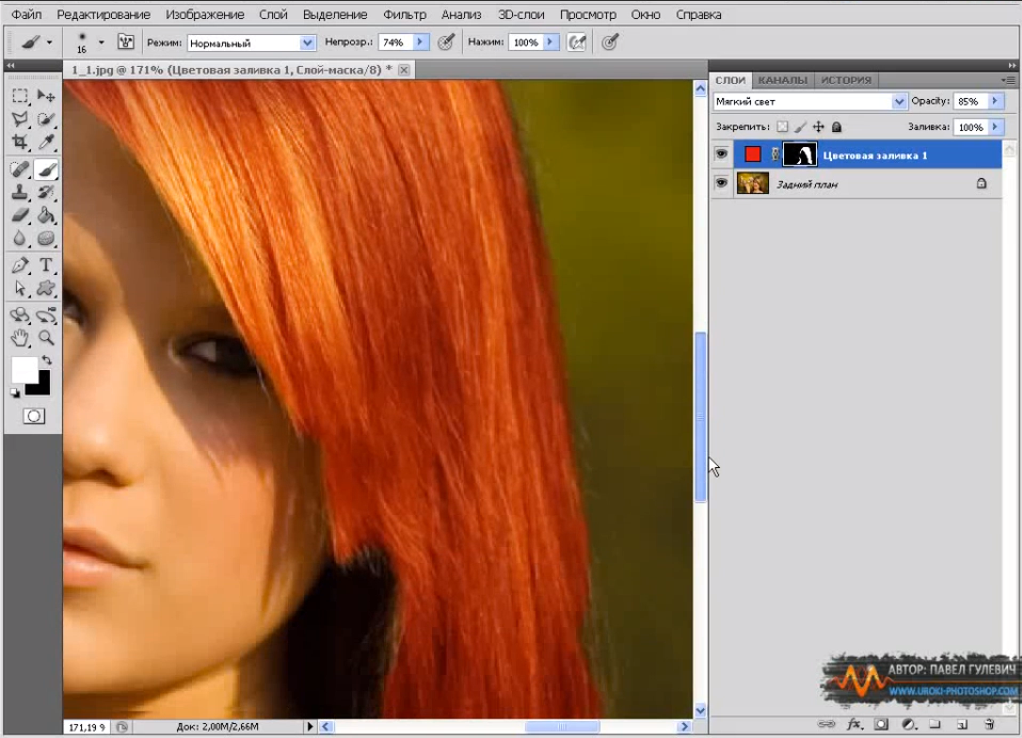Pick the Sponge tool
Screen dimensions: 1022x738
[x=46, y=238]
